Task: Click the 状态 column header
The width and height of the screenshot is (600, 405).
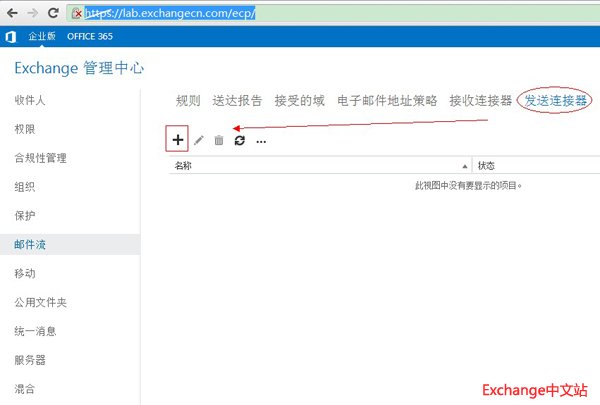Action: [486, 166]
